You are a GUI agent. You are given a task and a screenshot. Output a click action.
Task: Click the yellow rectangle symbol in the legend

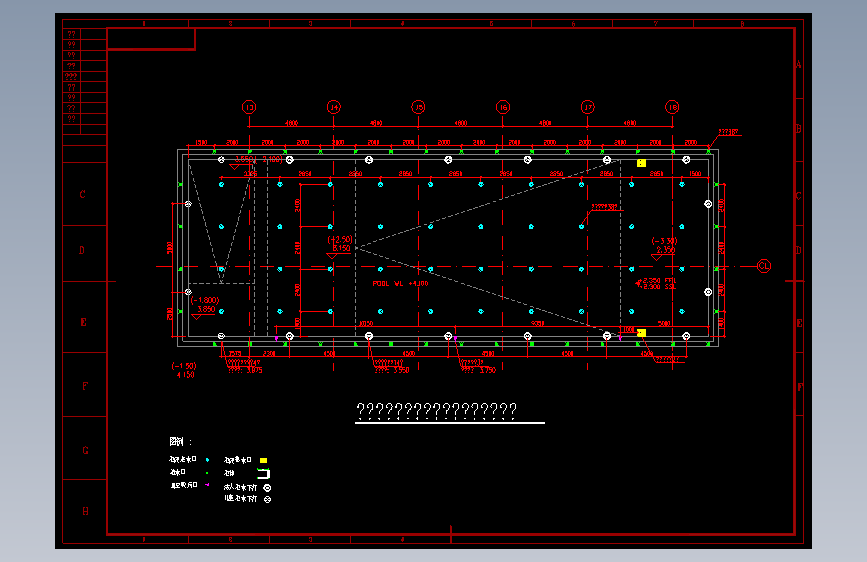264,460
